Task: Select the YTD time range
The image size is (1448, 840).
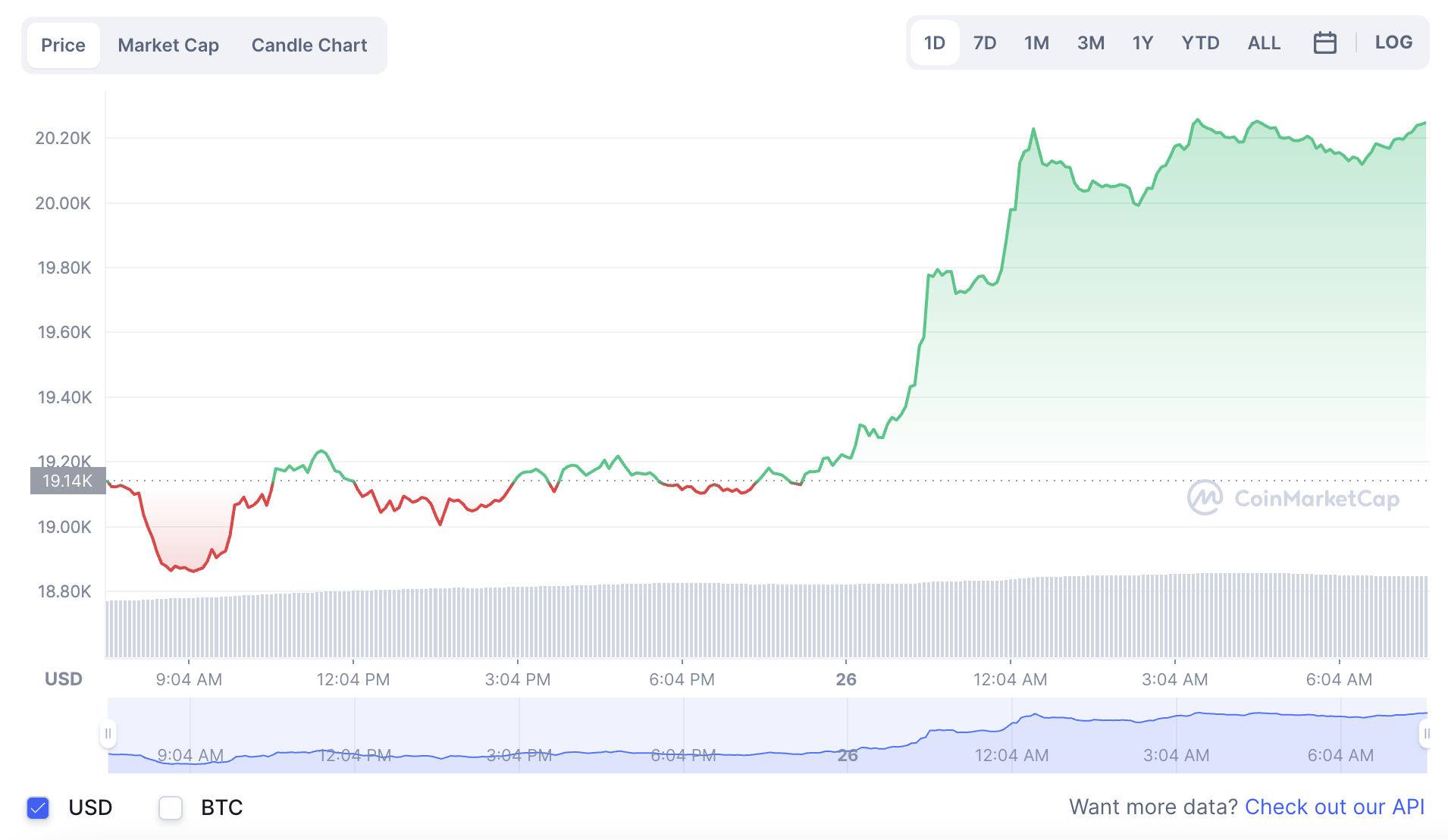Action: click(1200, 43)
